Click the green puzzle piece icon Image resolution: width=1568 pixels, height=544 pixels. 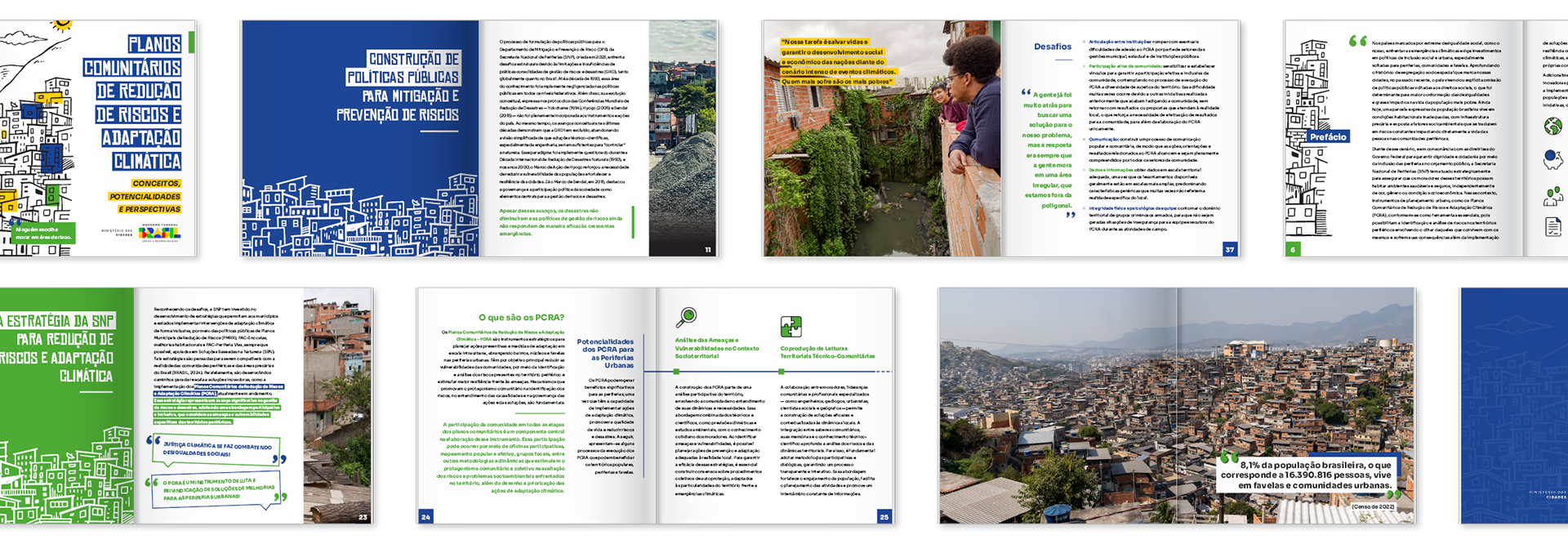pyautogui.click(x=791, y=327)
